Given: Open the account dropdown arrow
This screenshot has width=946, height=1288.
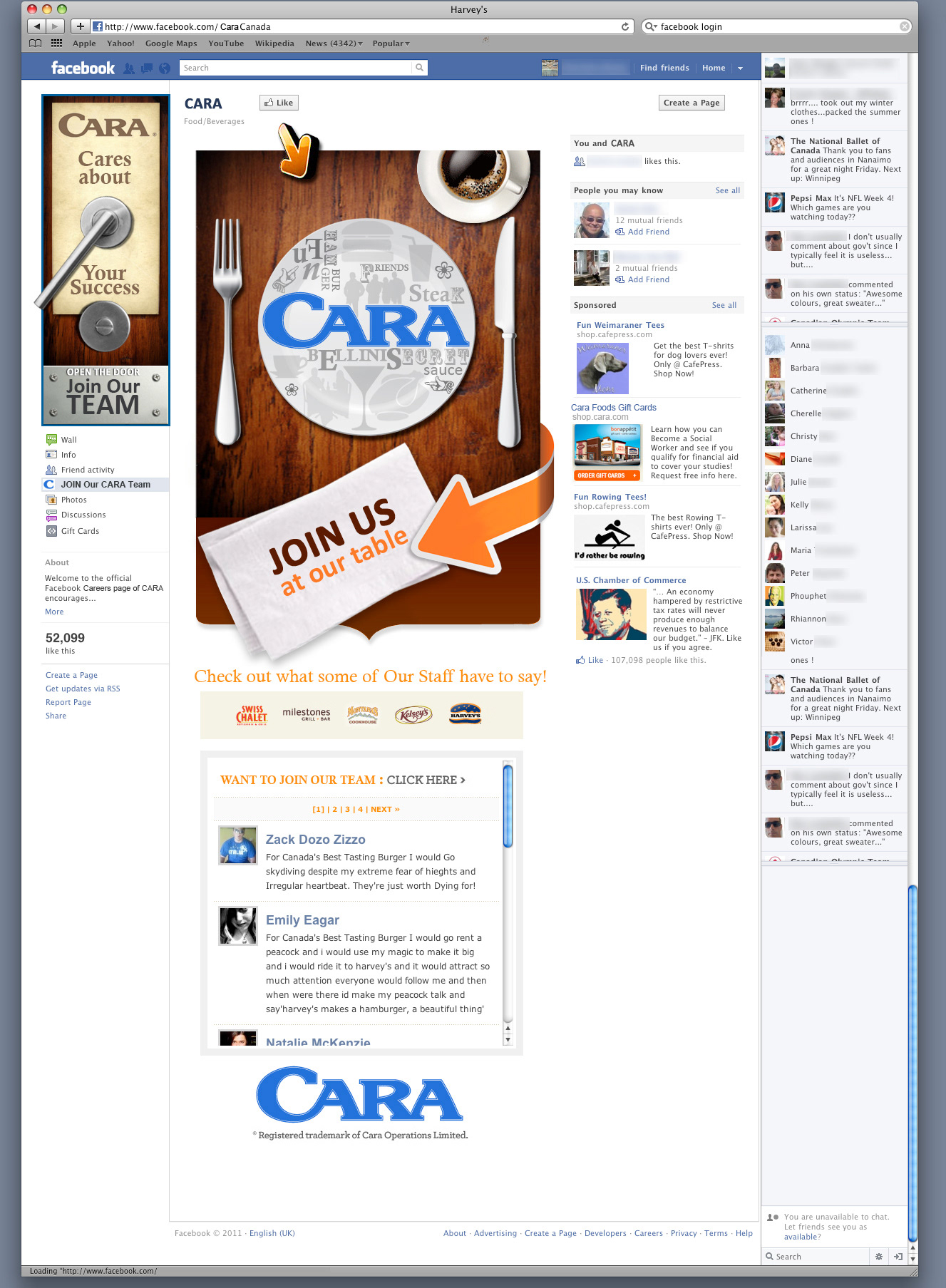Looking at the screenshot, I should click(740, 68).
